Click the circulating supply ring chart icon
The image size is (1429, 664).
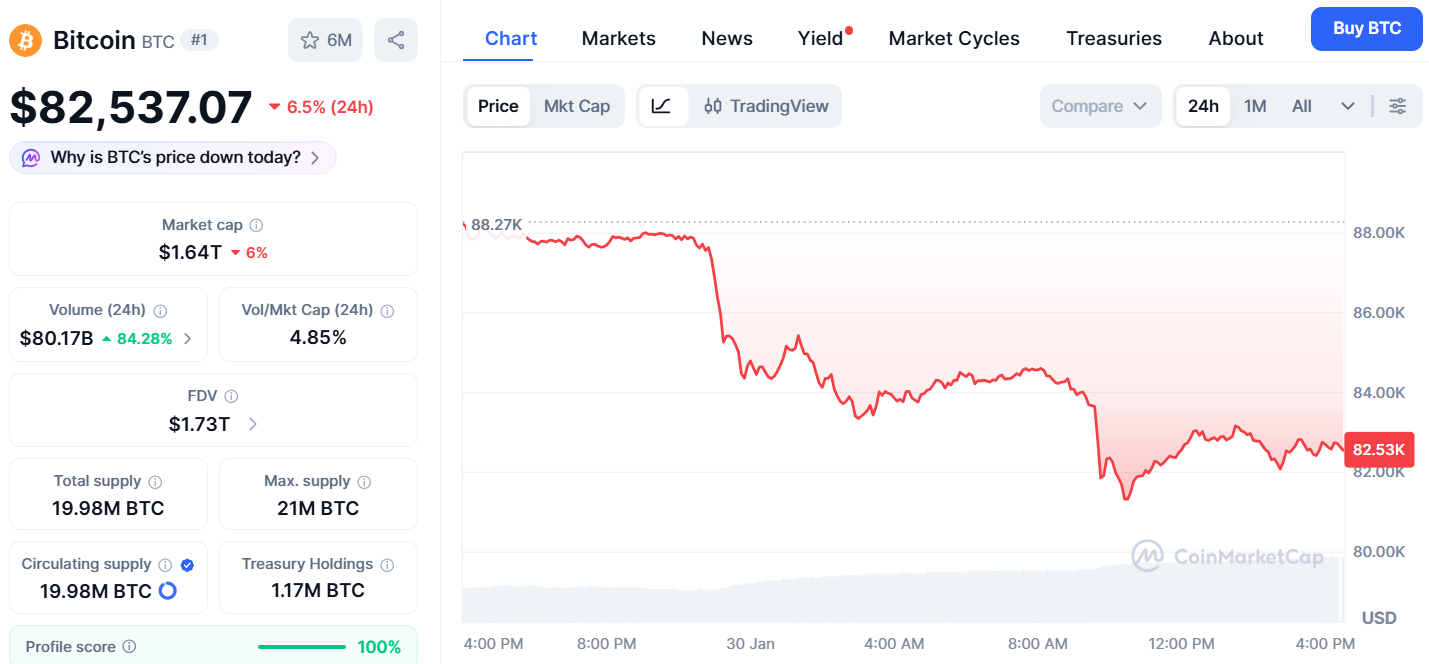coord(168,591)
